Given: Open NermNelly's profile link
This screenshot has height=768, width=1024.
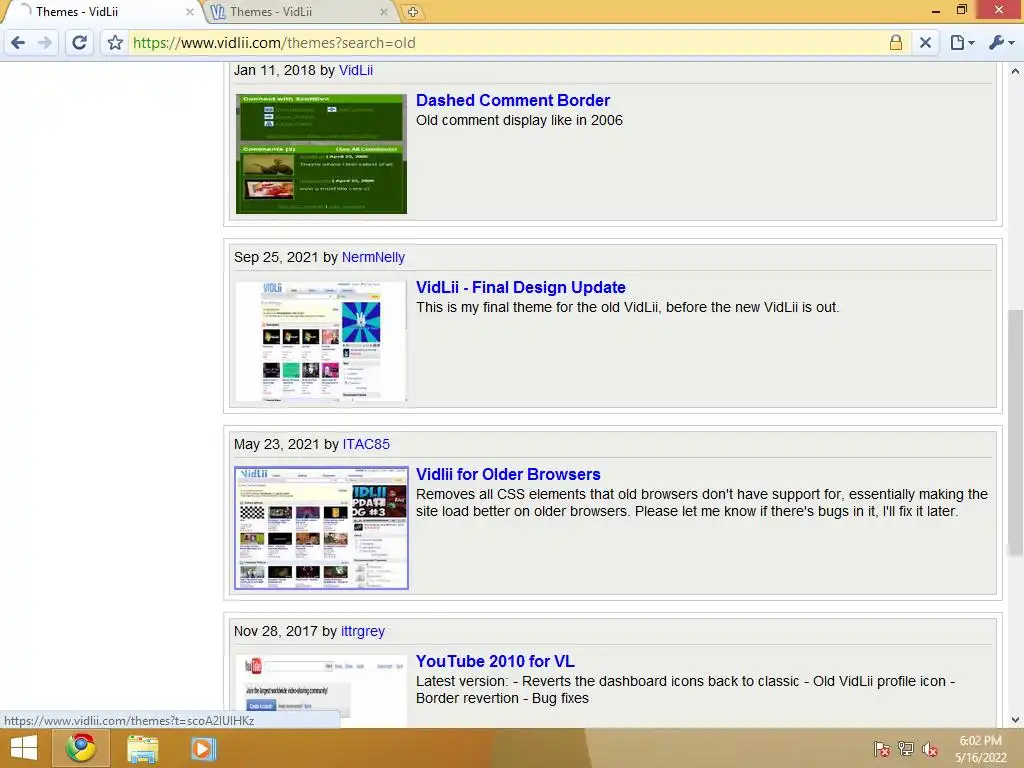Looking at the screenshot, I should tap(373, 257).
